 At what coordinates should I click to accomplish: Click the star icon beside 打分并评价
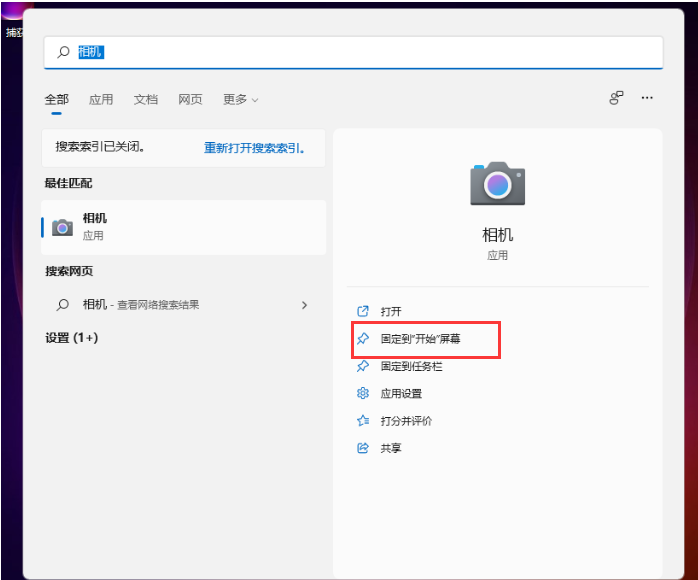[363, 421]
